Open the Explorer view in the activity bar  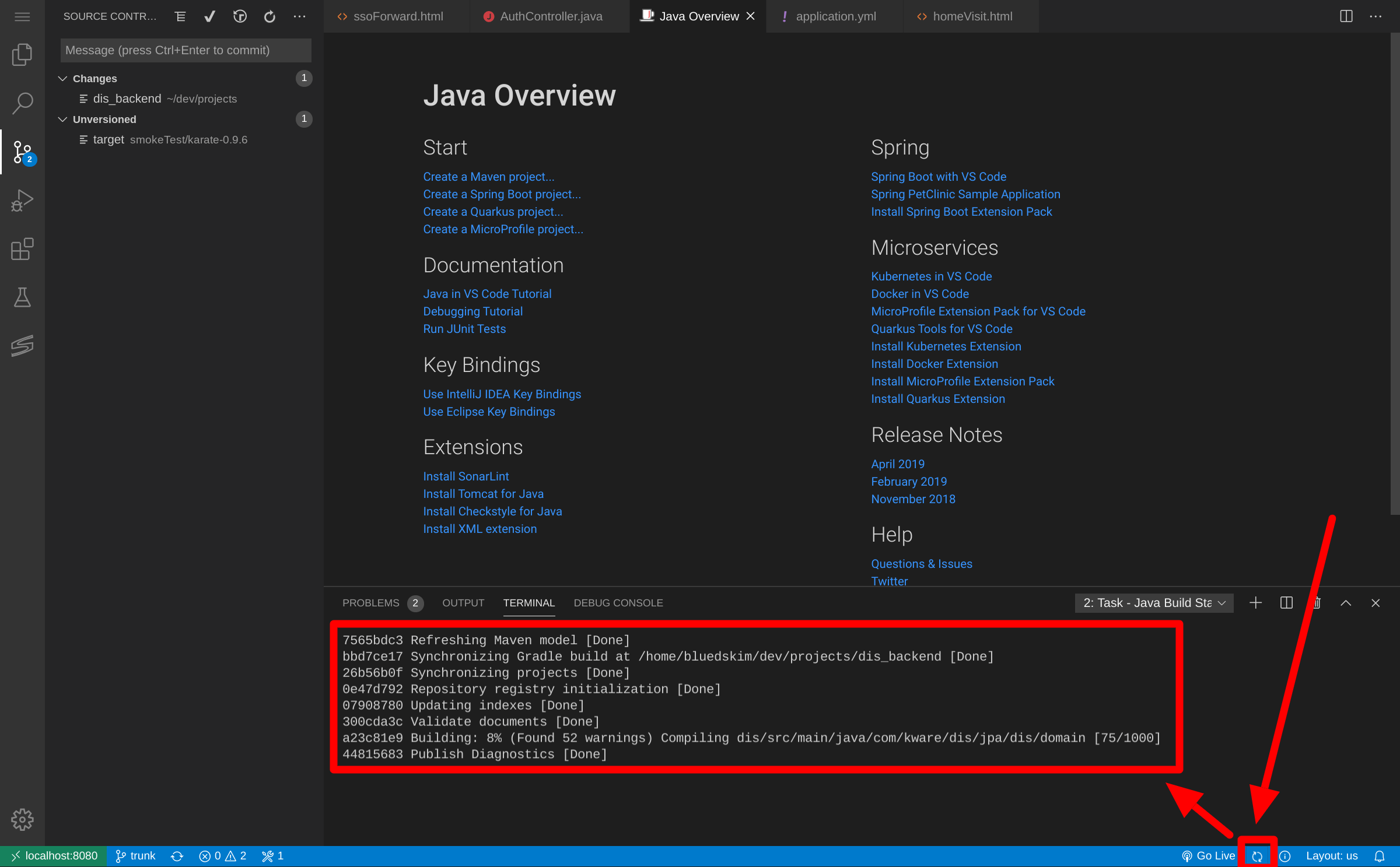pyautogui.click(x=22, y=54)
